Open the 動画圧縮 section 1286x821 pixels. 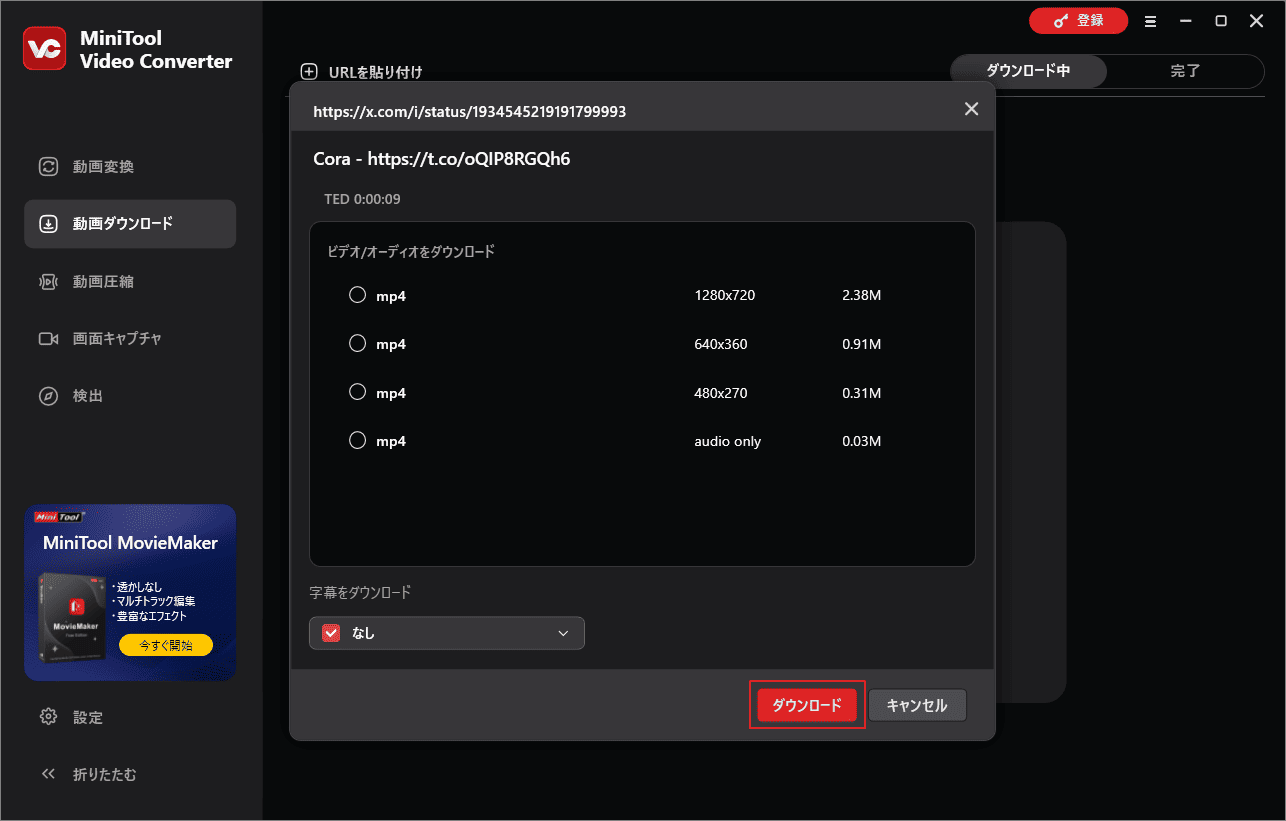[x=130, y=282]
